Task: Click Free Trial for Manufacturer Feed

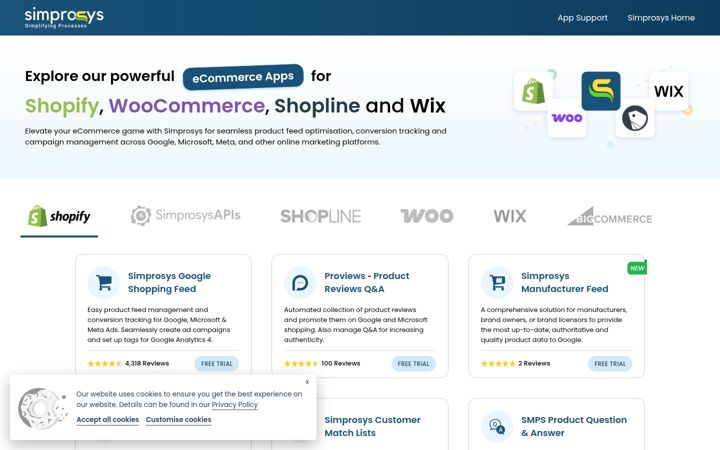Action: click(x=610, y=364)
